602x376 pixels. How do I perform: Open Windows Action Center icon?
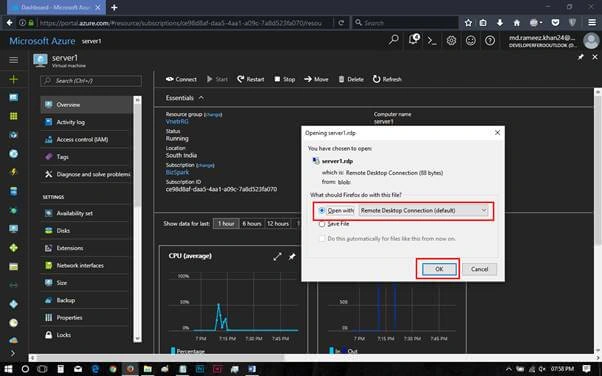click(586, 369)
